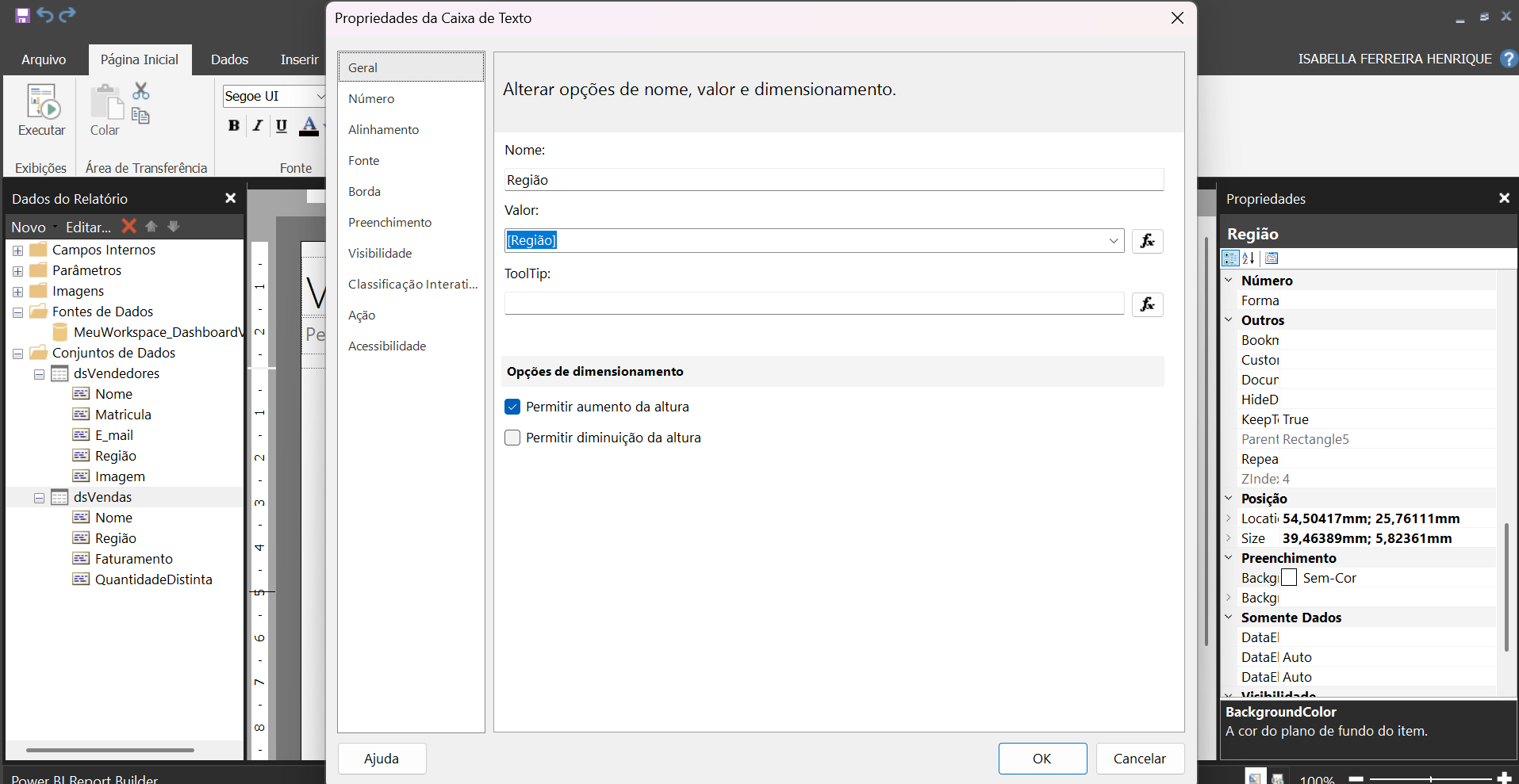Enable Permitir diminuição da altura checkbox
The image size is (1519, 784).
(x=512, y=438)
